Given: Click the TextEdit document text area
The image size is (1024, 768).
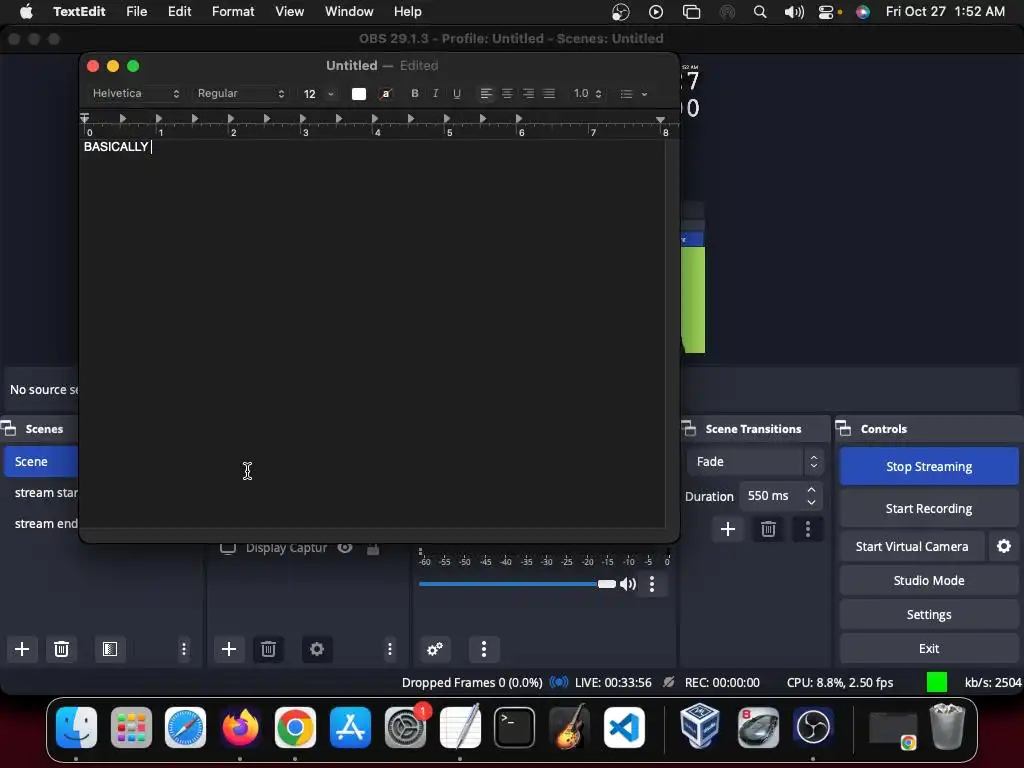Looking at the screenshot, I should pyautogui.click(x=372, y=333).
